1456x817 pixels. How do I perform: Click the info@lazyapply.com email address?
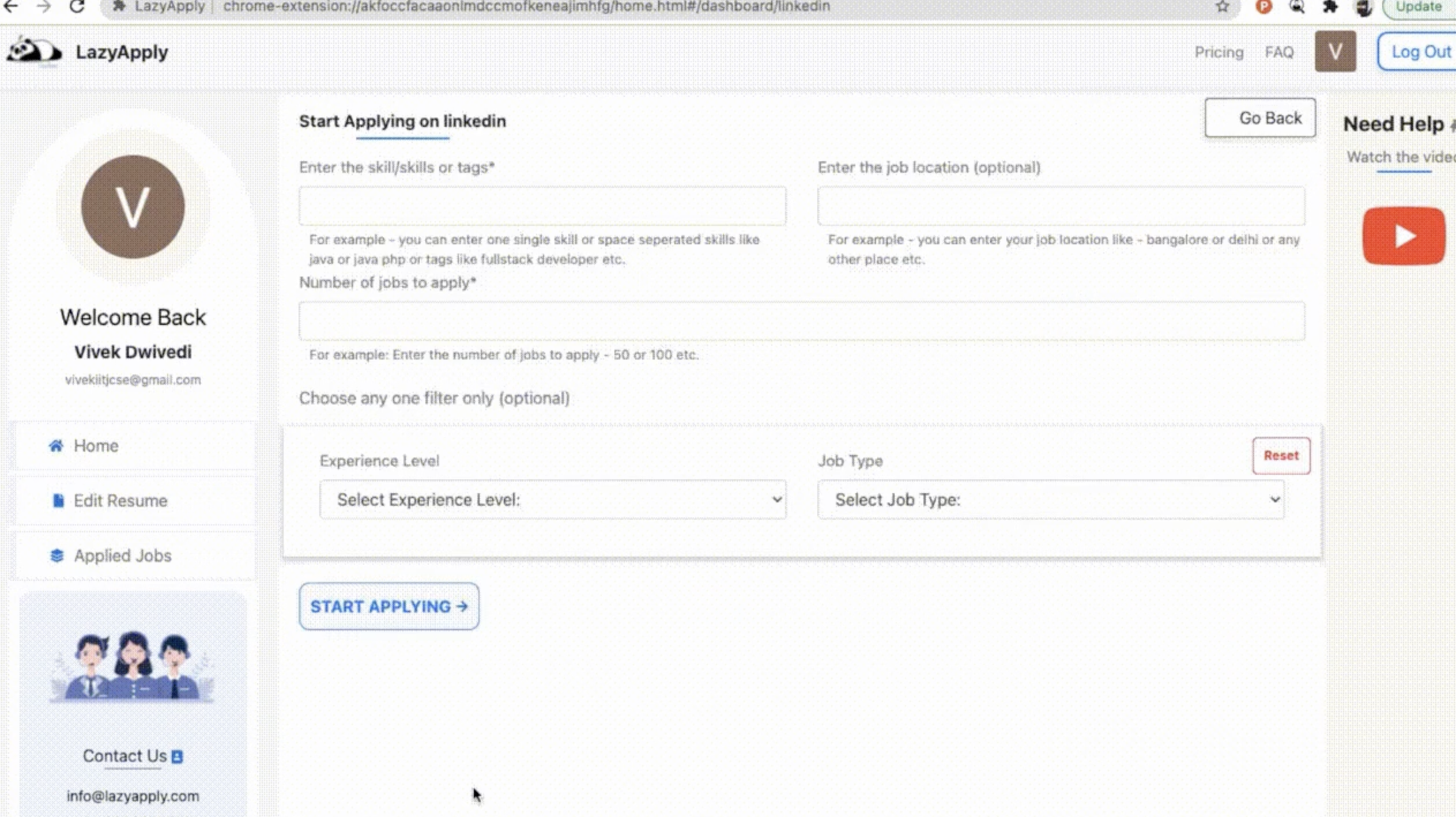(x=133, y=796)
